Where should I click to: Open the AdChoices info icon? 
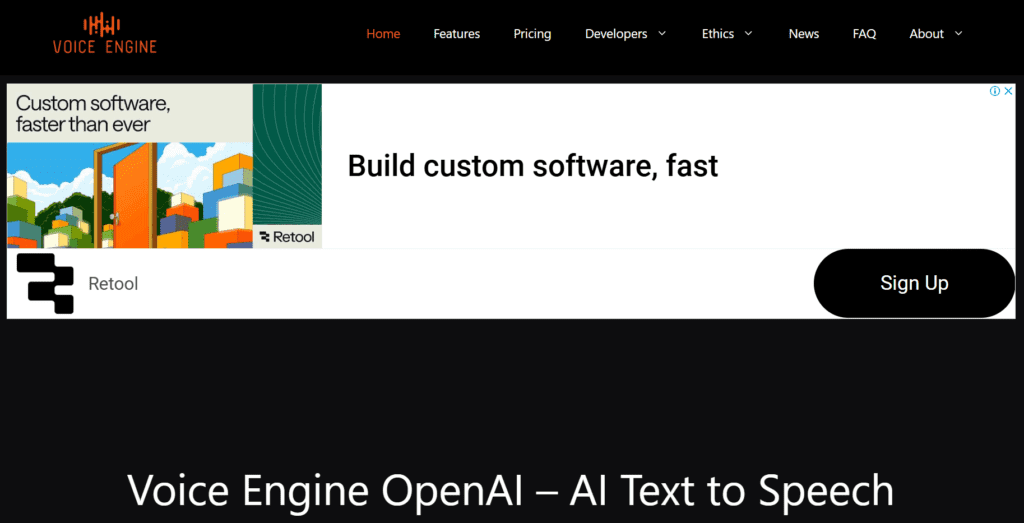pyautogui.click(x=995, y=91)
